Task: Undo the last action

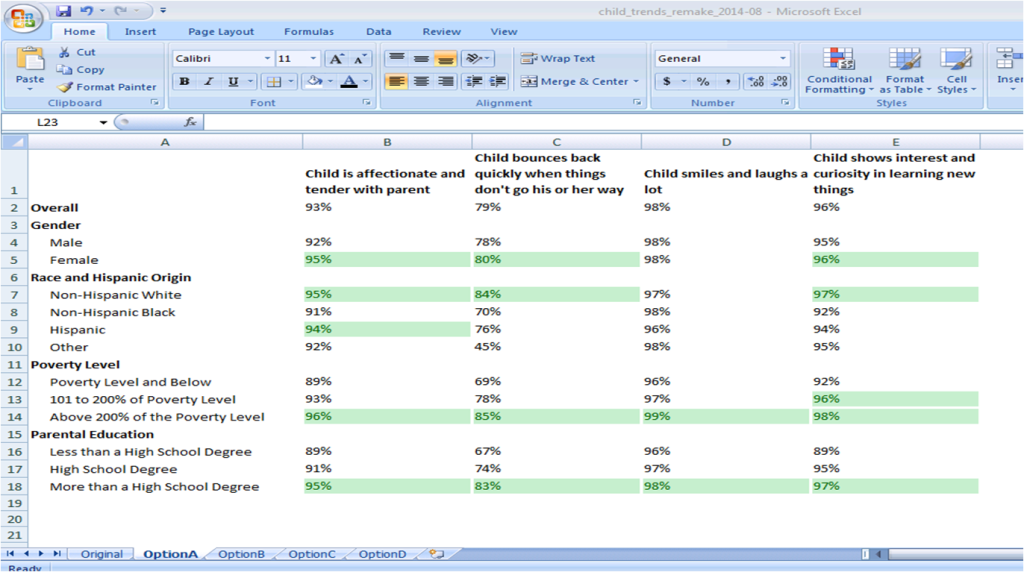Action: tap(86, 11)
